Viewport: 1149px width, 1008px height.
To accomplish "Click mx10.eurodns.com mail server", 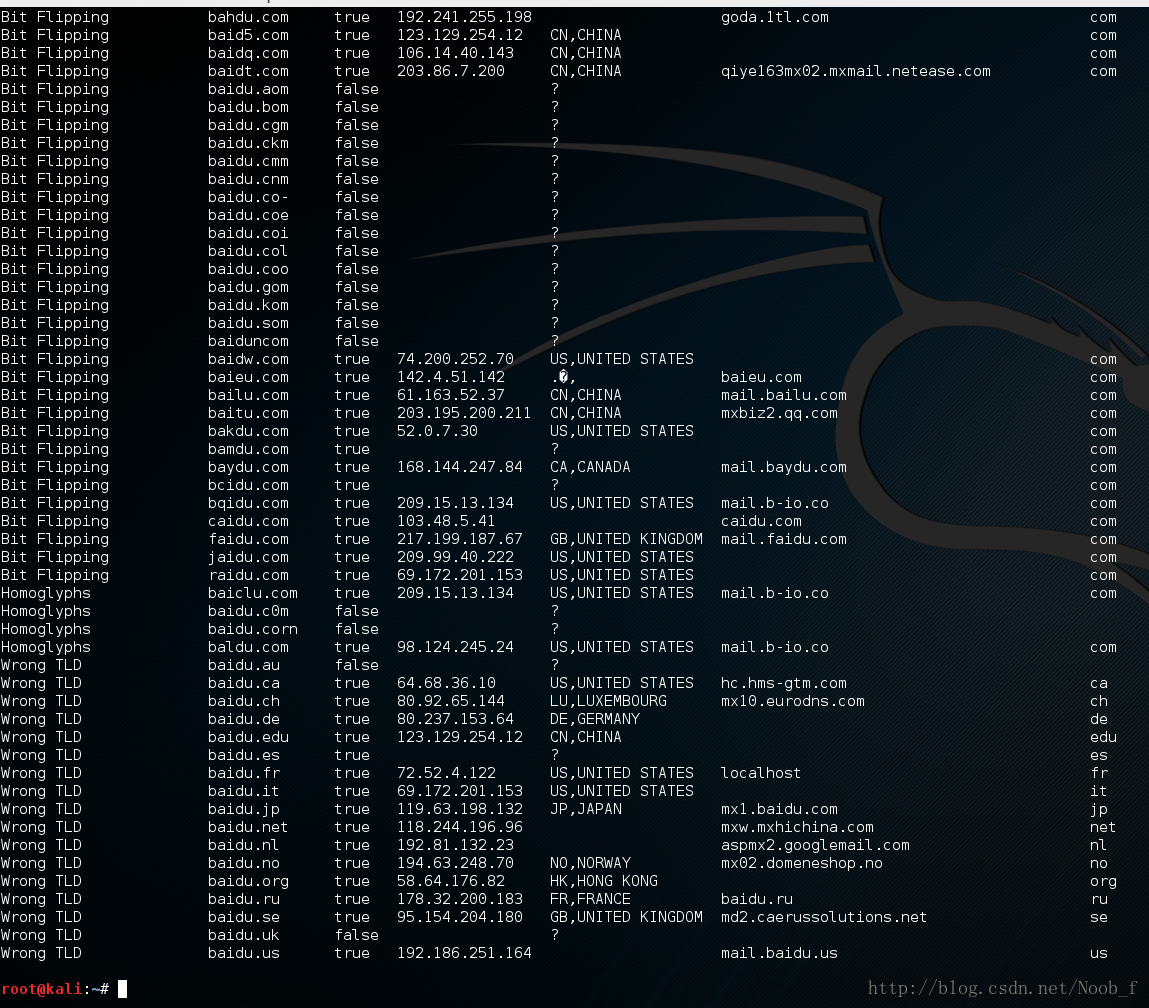I will pos(792,701).
